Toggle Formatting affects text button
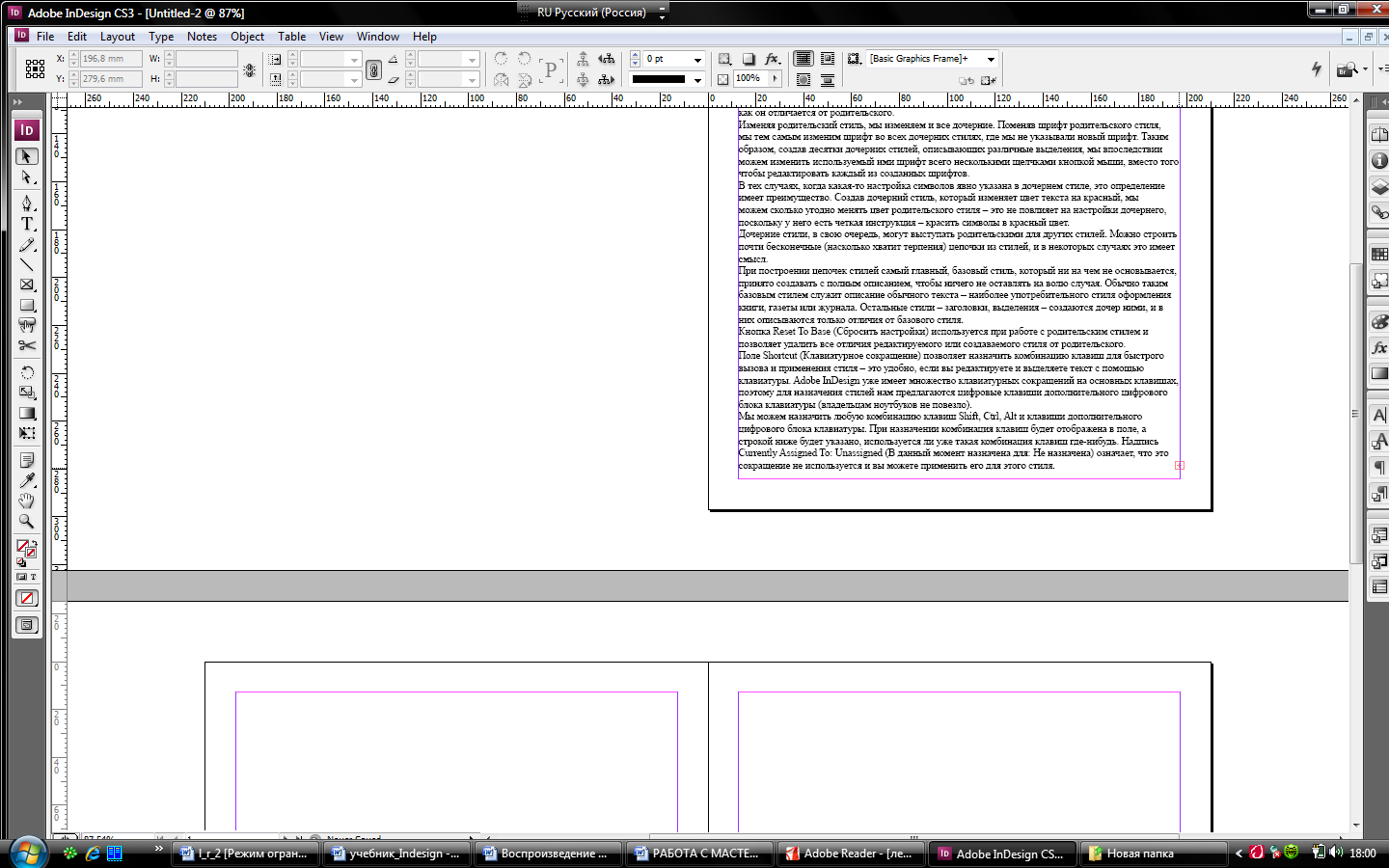1389x868 pixels. pyautogui.click(x=33, y=577)
